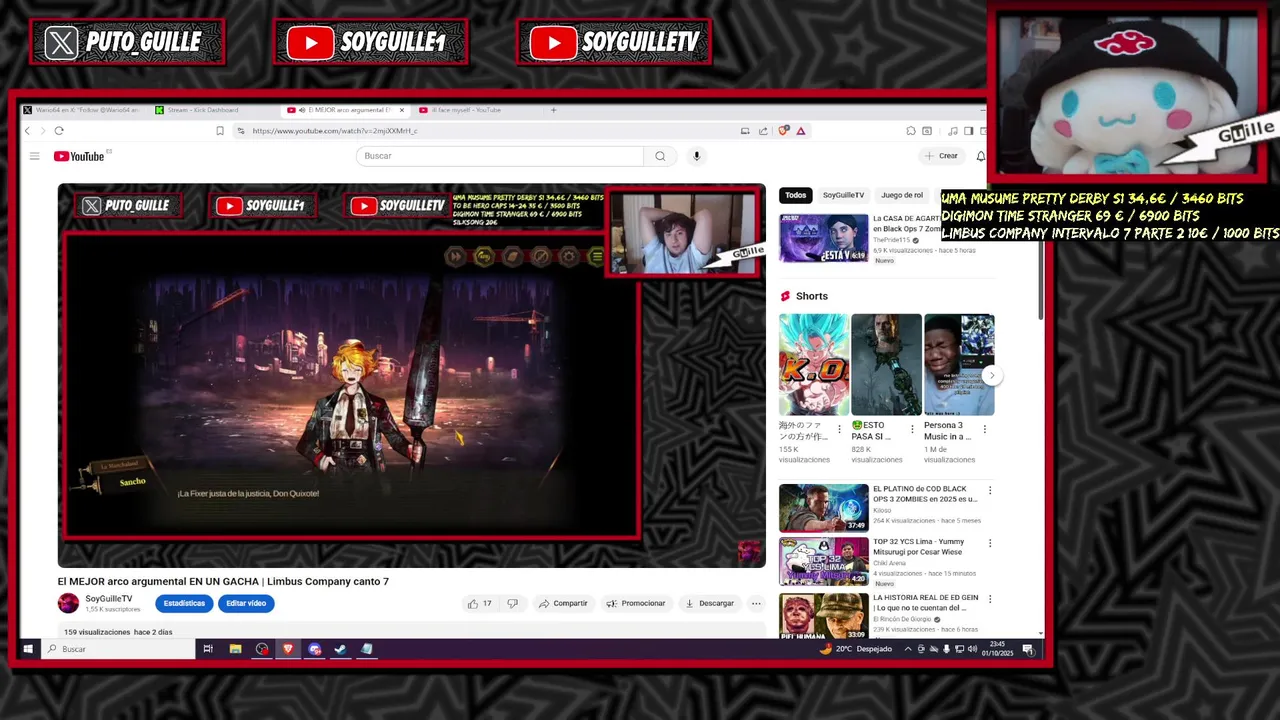Switch to Brave browser in the taskbar
Screen dimensions: 1280x720
point(288,649)
